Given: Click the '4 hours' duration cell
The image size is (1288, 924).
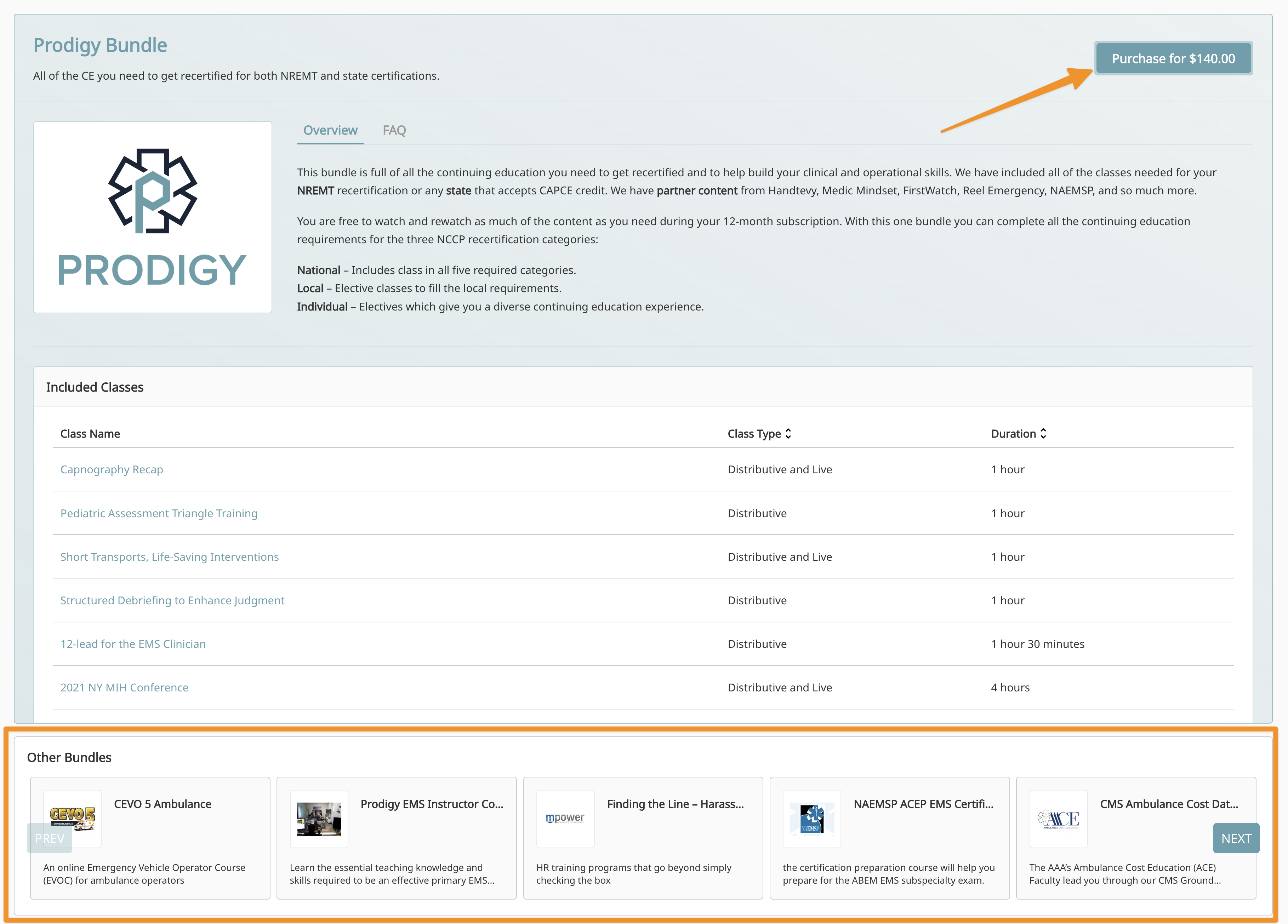Looking at the screenshot, I should [1010, 688].
